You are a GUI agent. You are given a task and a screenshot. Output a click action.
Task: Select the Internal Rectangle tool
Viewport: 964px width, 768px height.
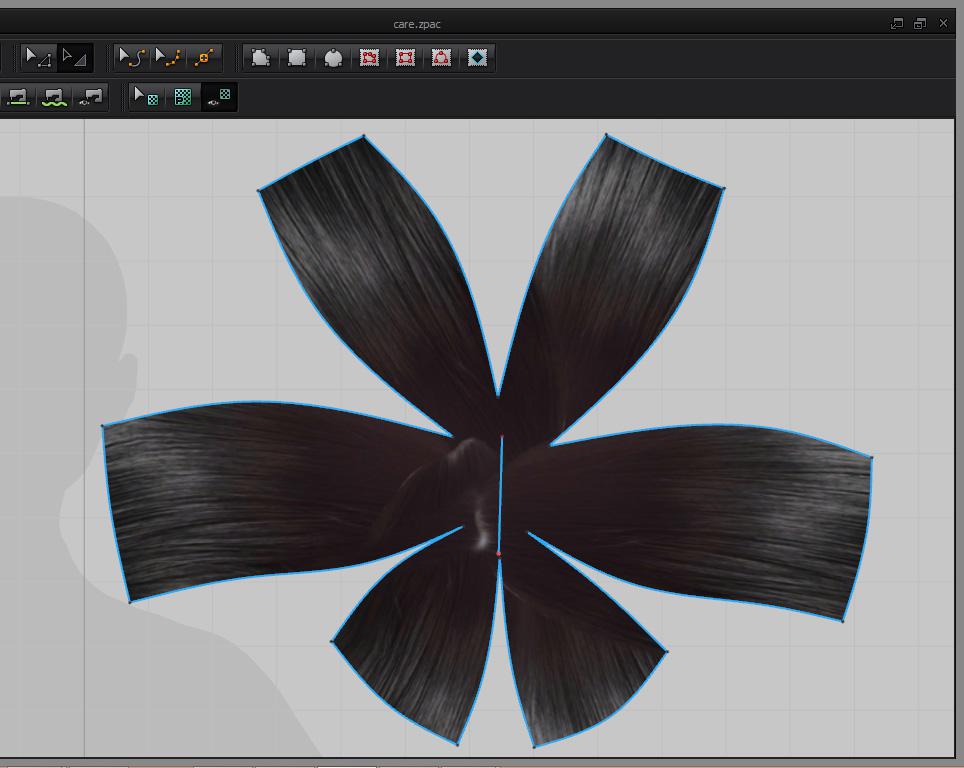tap(405, 58)
